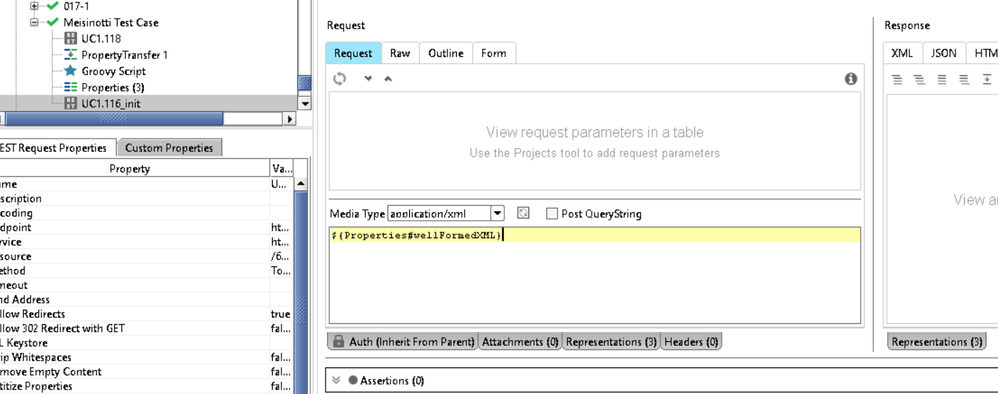Click the properties table vertical scrollbar
Viewport: 998px width, 394px height.
tap(301, 292)
